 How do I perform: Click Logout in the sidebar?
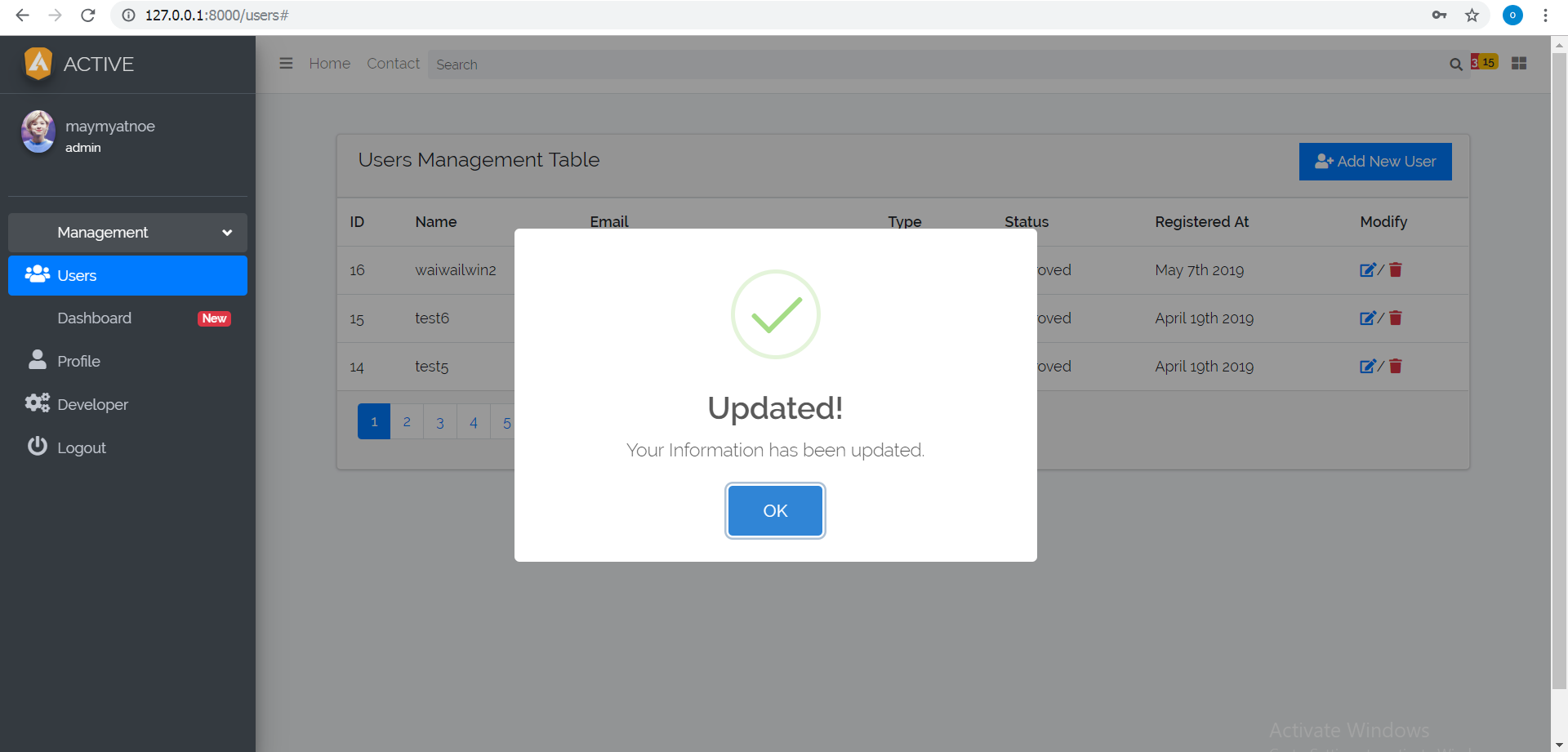point(127,448)
